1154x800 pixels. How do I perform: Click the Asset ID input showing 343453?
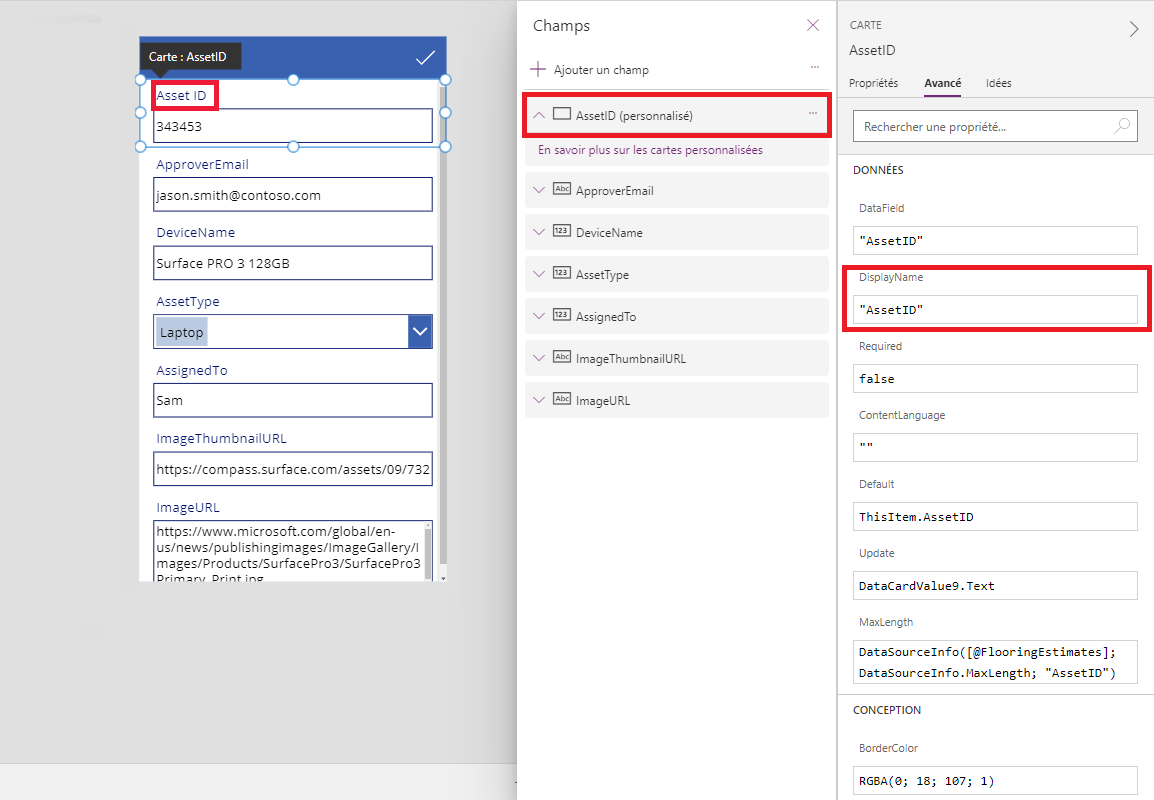click(293, 126)
